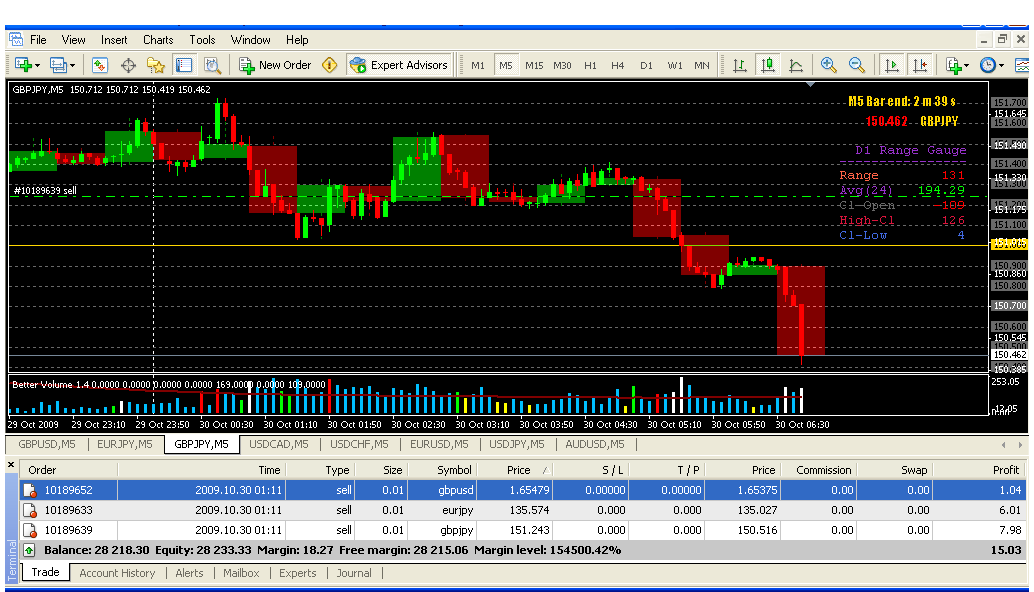
Task: Open the Navigator favorites folder icon
Action: [156, 65]
